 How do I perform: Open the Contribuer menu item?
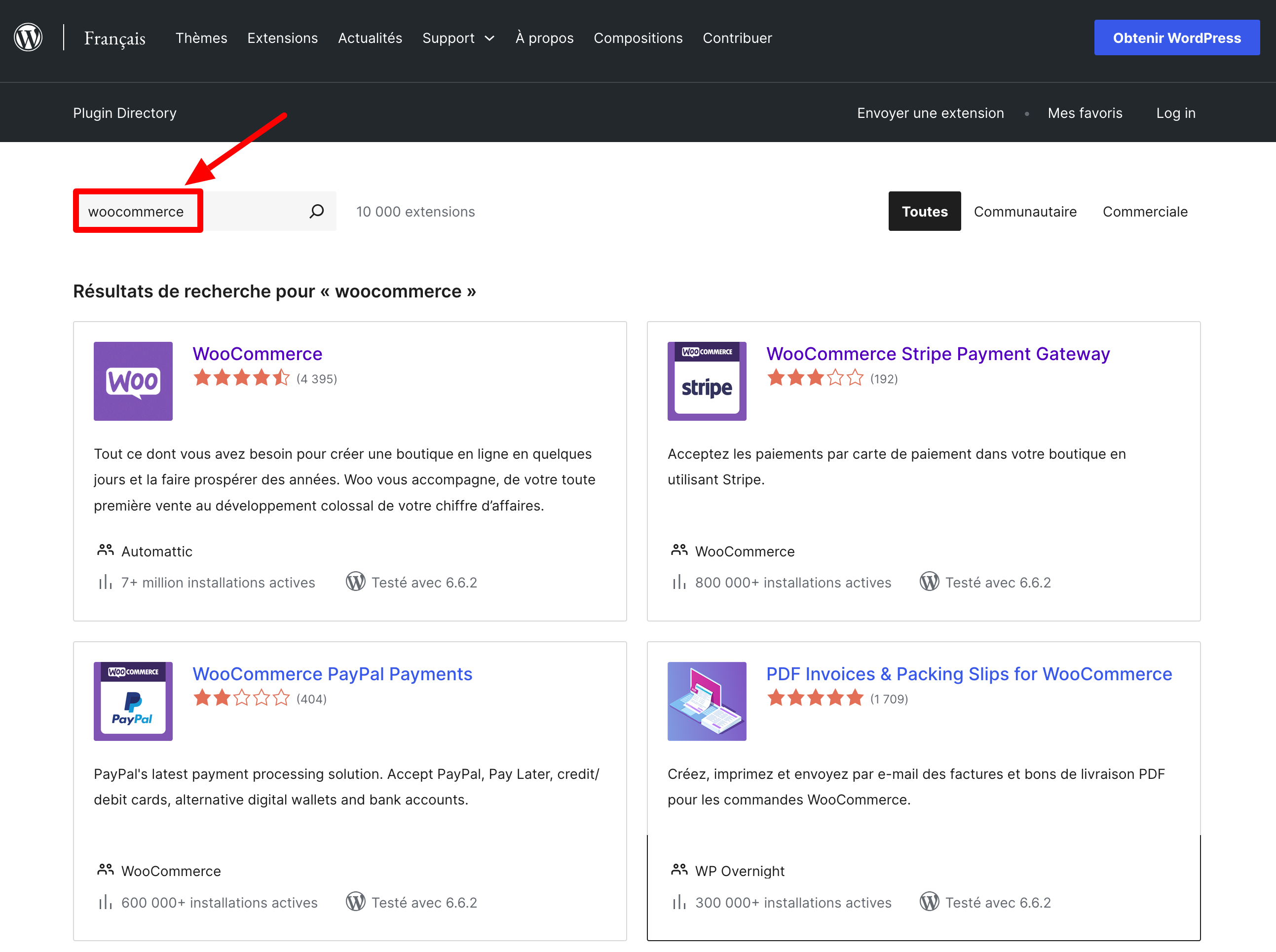pyautogui.click(x=737, y=38)
